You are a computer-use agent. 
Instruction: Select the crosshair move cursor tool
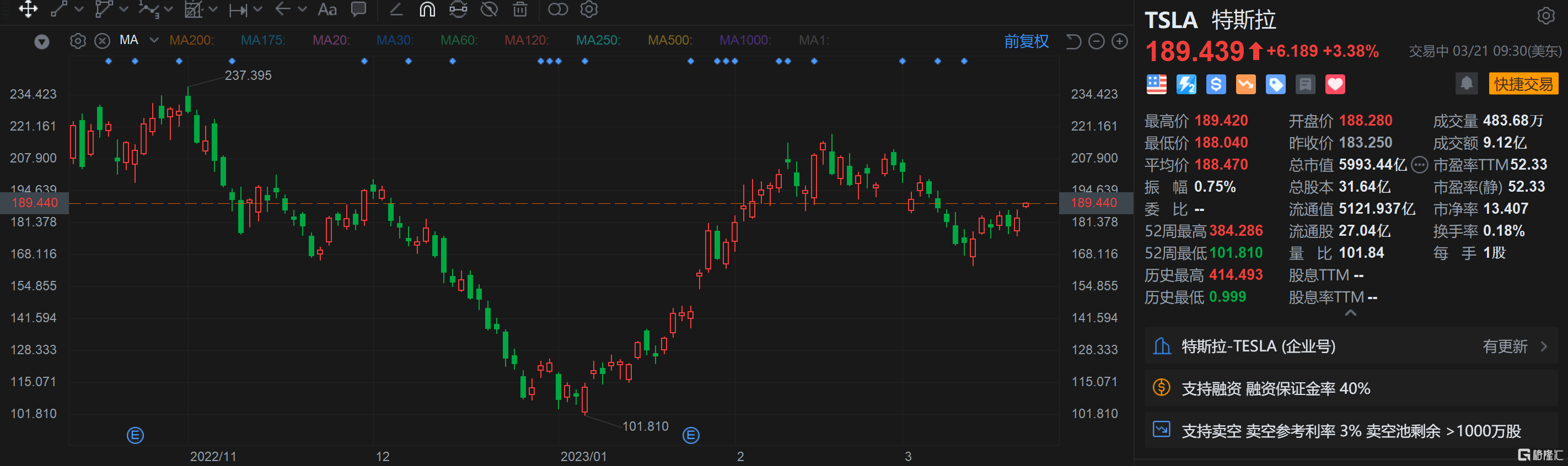(28, 9)
